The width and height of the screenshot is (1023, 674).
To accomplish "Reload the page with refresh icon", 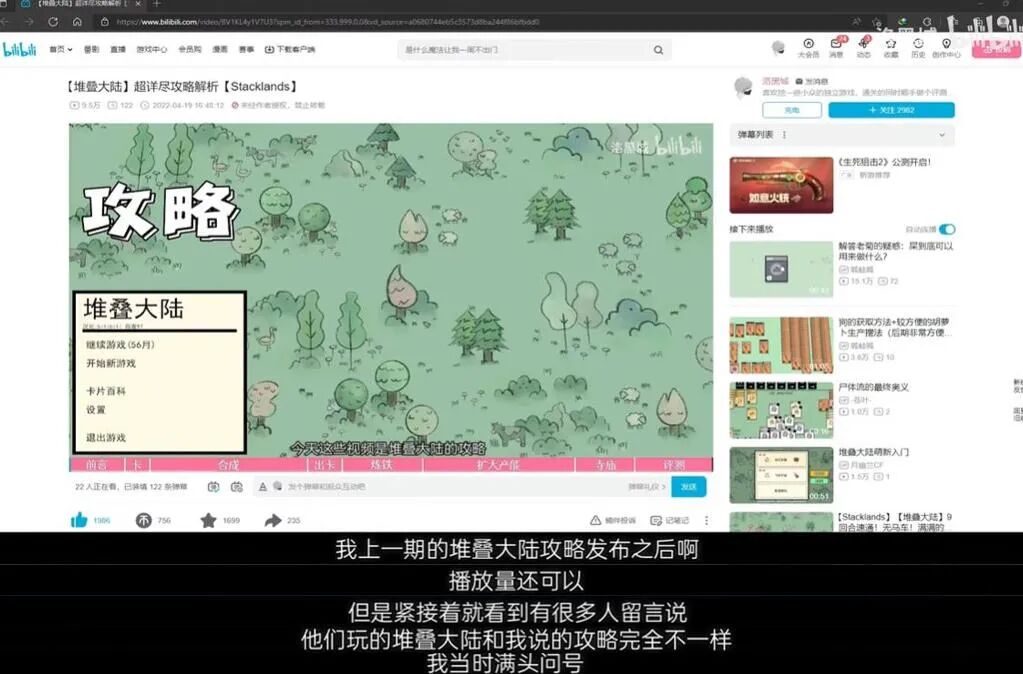I will click(x=53, y=22).
